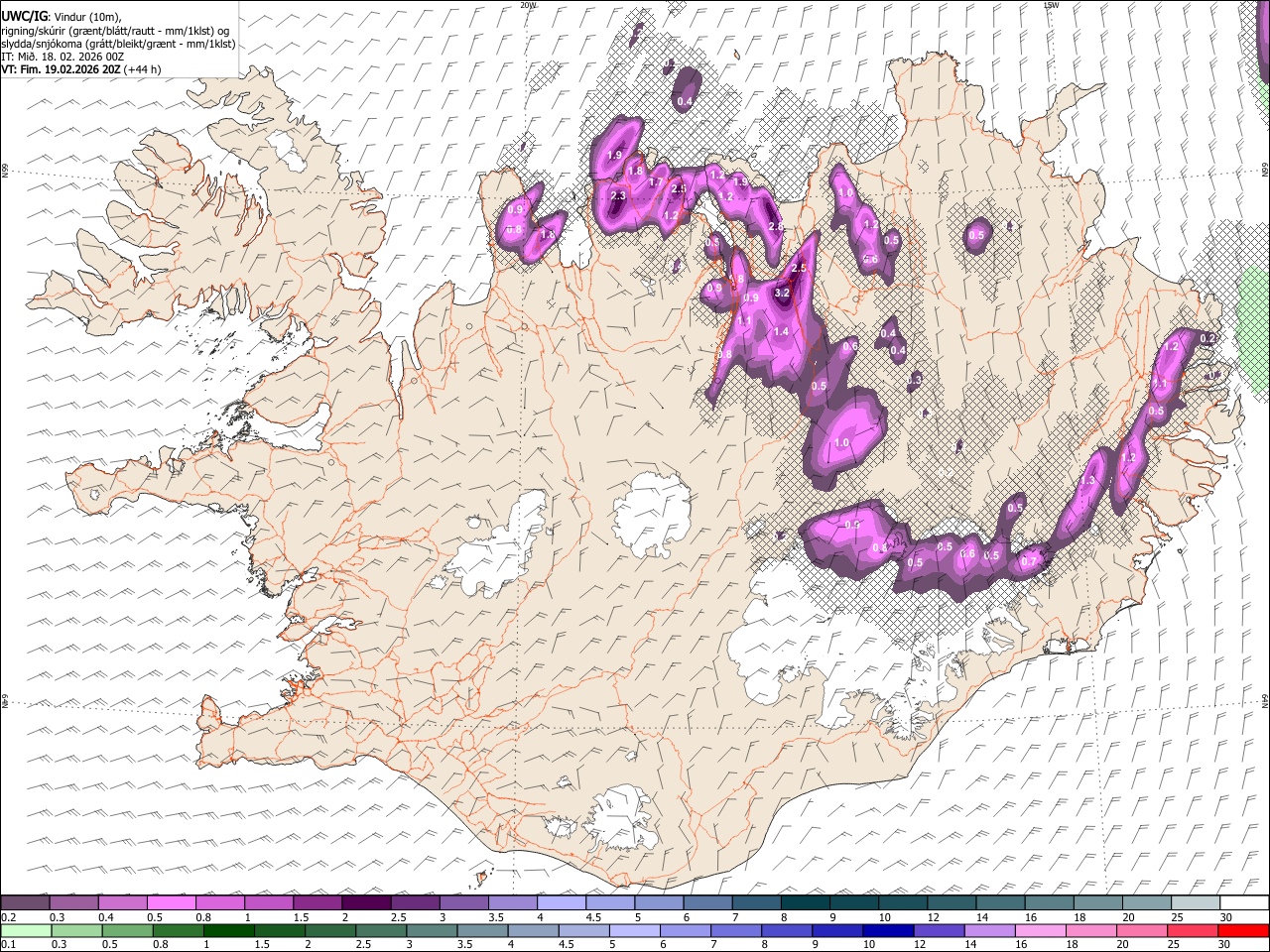Screen dimensions: 1270x952
Task: Click the 20W longitude label at top edge
Action: tap(528, 5)
